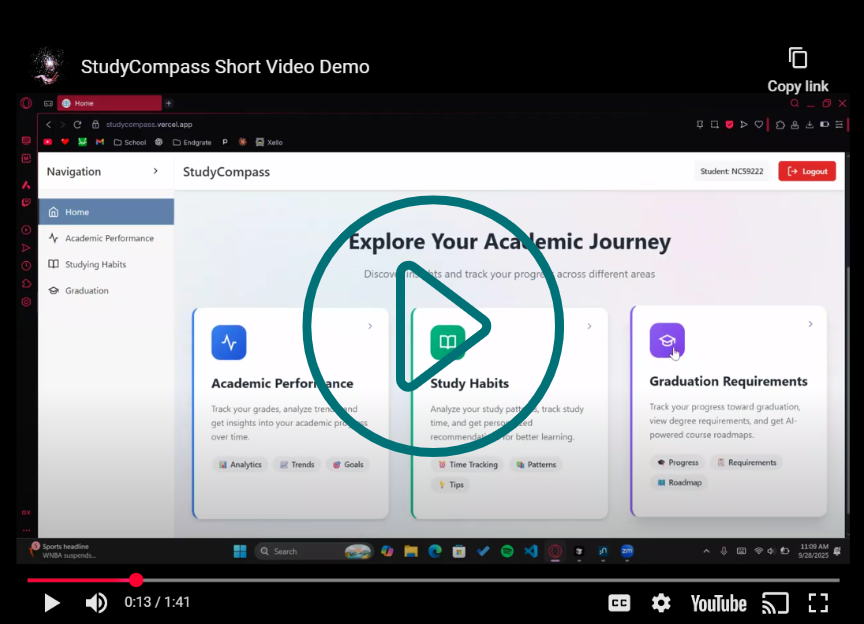Enter fullscreen mode

tap(818, 603)
